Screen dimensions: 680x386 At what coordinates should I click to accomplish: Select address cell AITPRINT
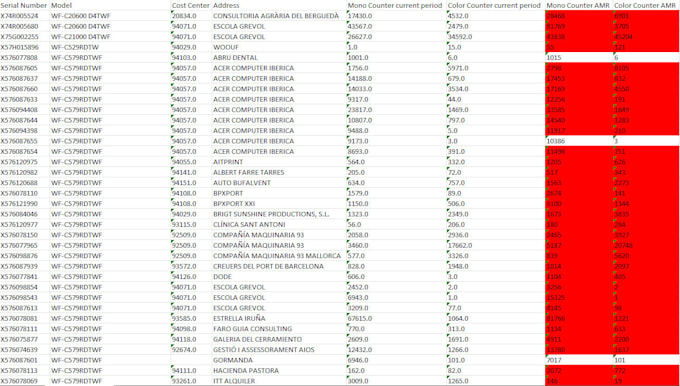click(228, 162)
